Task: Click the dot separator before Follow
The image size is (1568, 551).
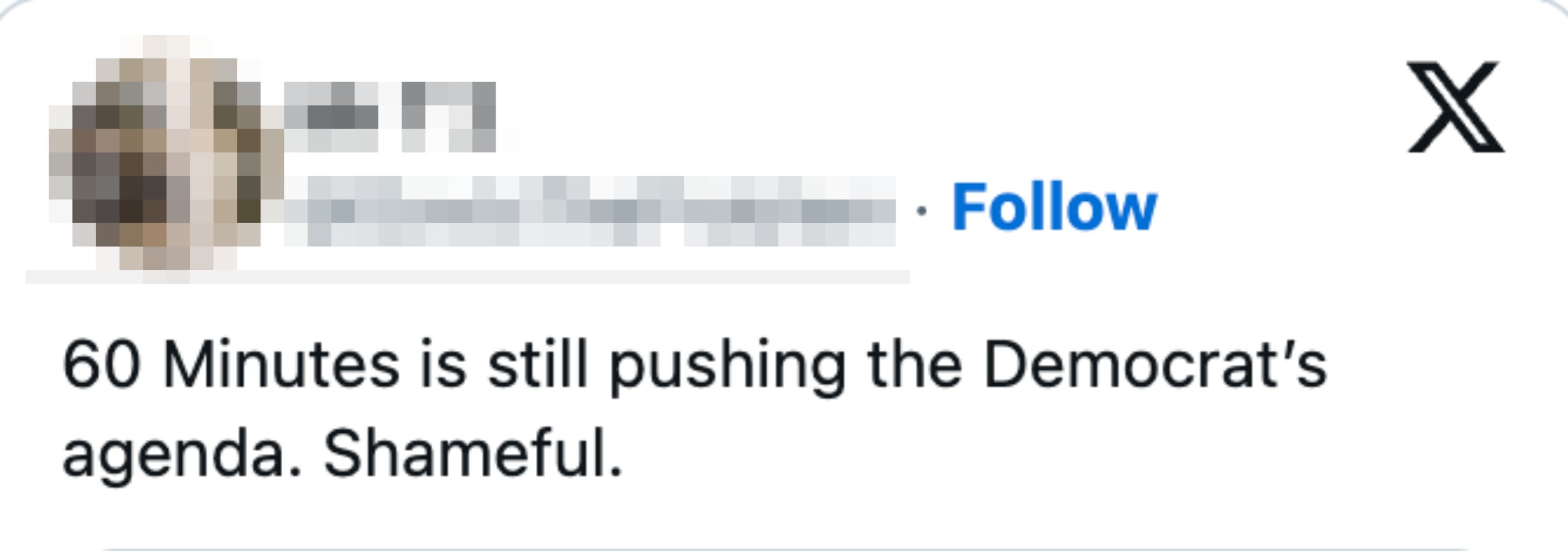Action: click(x=921, y=211)
